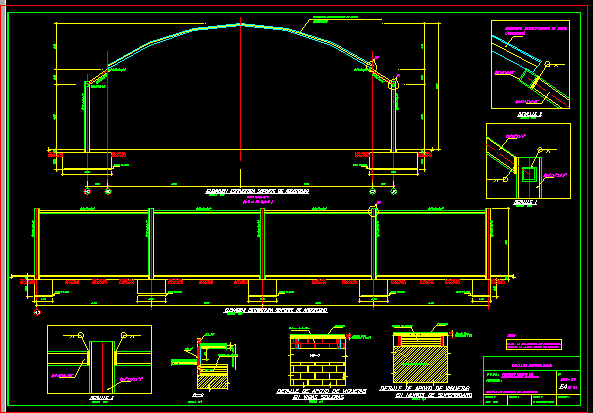Select the small flashing section detail at the bottom
The image size is (593, 413).
click(206, 361)
